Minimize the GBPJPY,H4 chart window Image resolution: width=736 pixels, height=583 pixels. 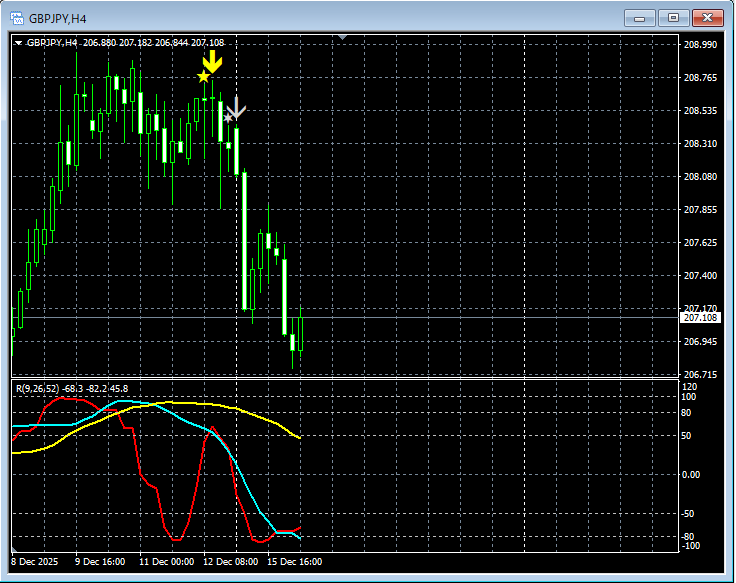639,18
